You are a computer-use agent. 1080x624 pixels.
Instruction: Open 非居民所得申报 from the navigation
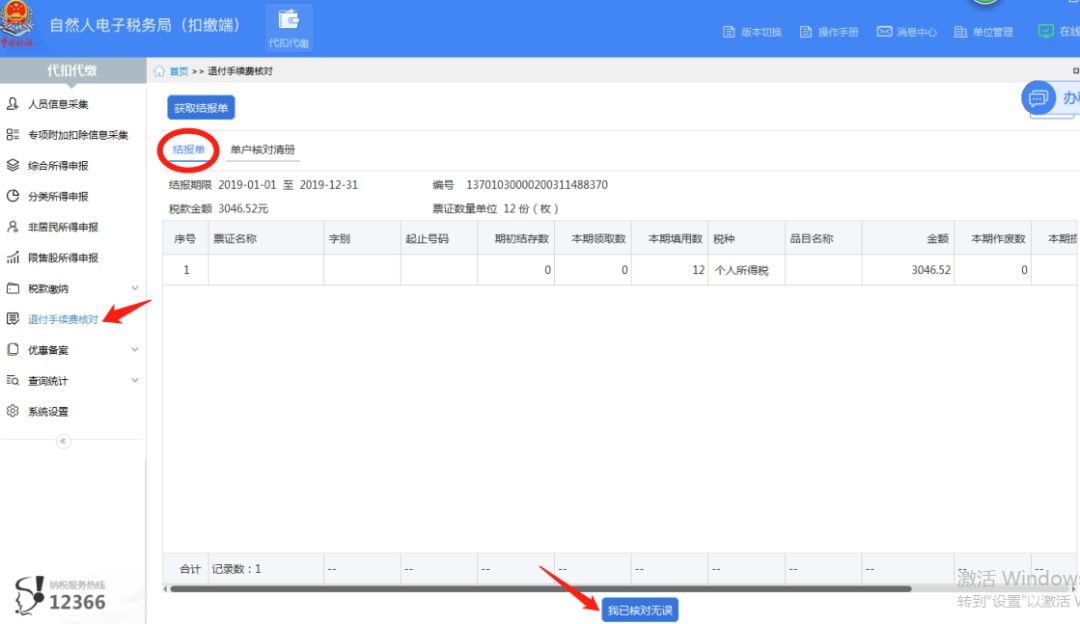(x=63, y=227)
